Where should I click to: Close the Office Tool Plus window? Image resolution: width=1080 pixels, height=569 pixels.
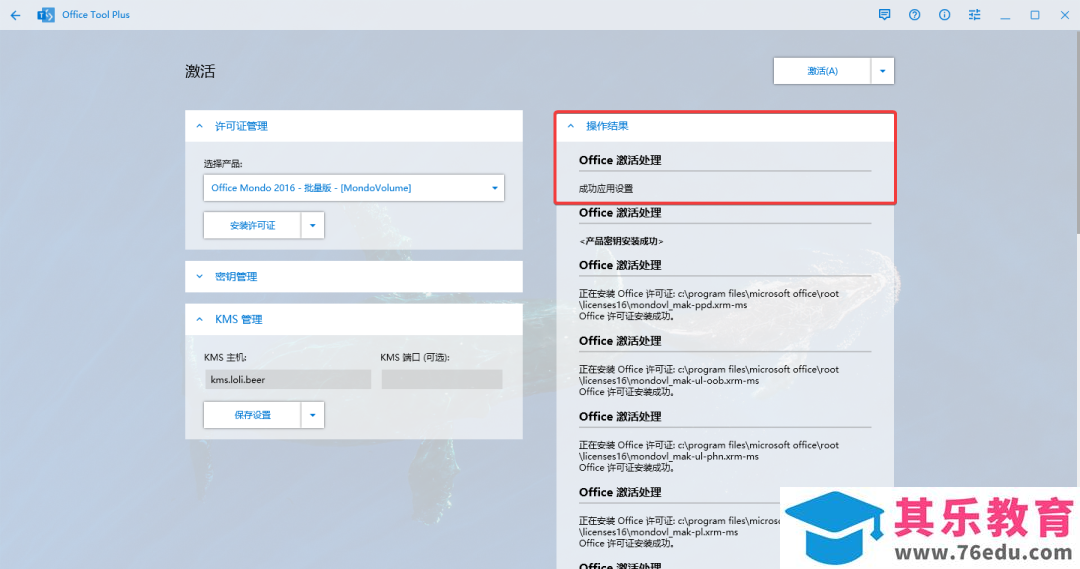point(1064,14)
